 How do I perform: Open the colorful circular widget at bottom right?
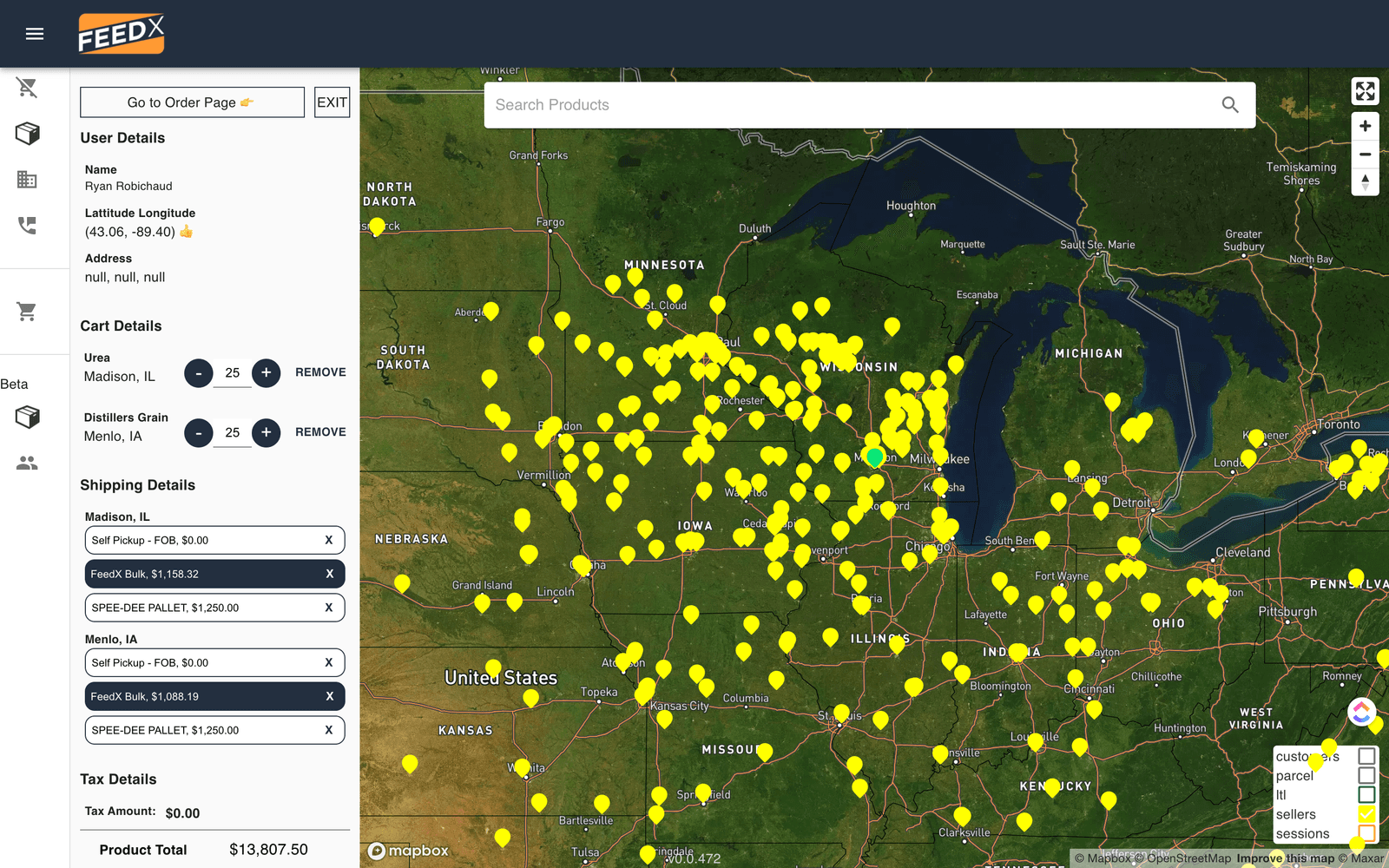click(1362, 712)
